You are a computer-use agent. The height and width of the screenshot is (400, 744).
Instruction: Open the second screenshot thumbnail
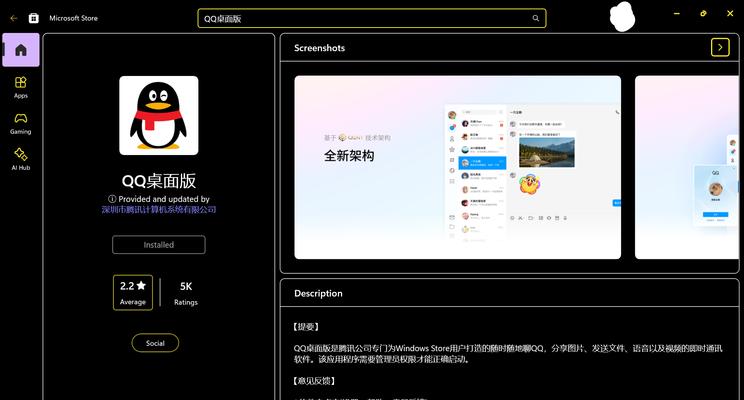click(x=687, y=167)
